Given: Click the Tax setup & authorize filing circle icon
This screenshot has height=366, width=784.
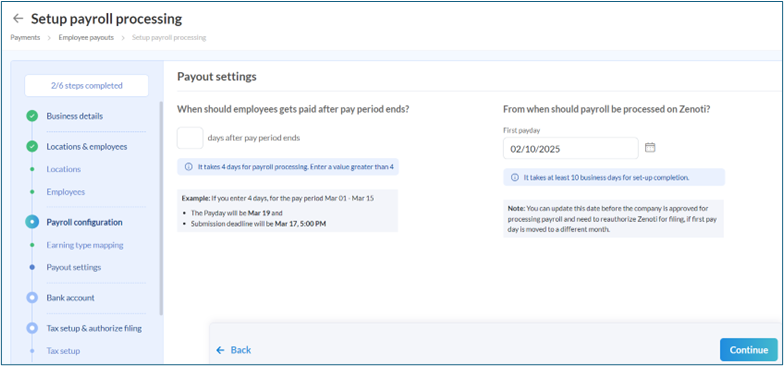Looking at the screenshot, I should coord(32,328).
